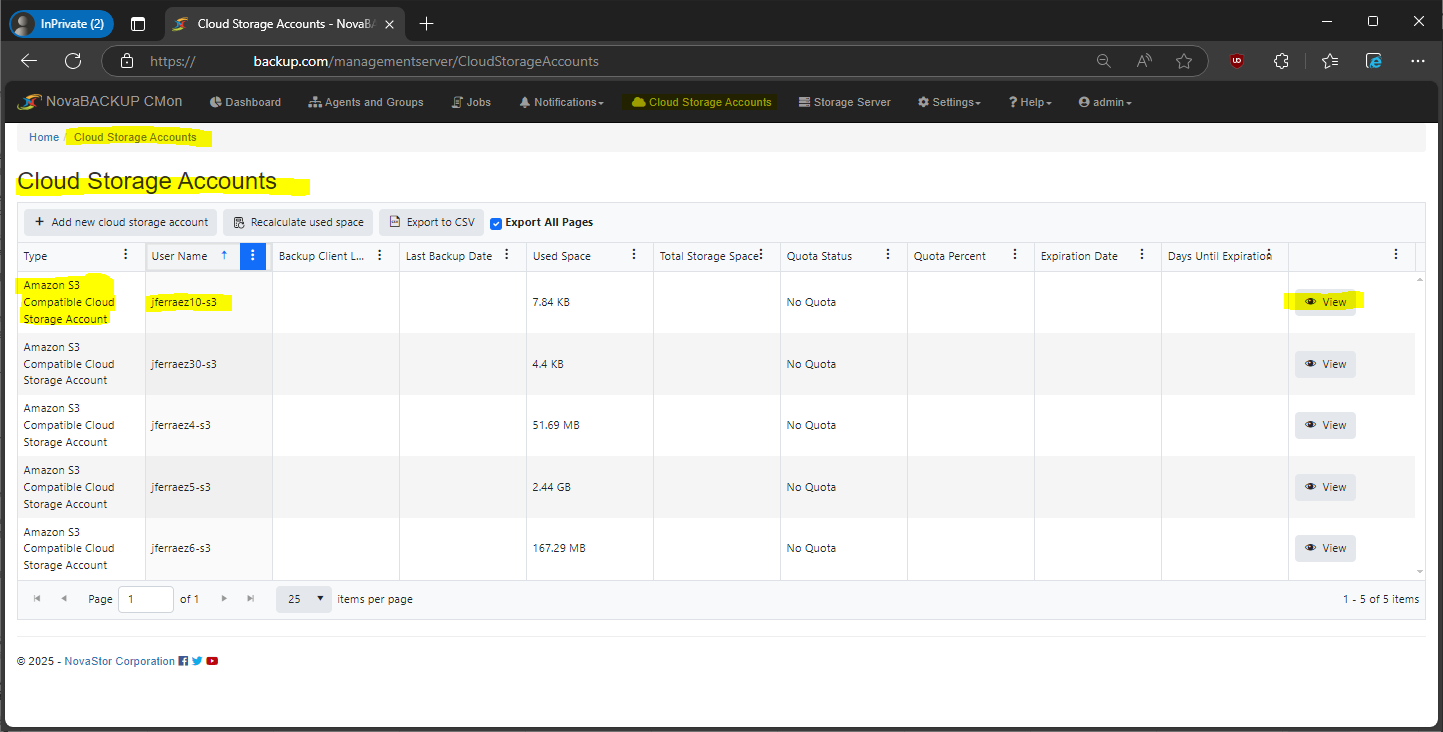Open the uBlock Origin extension icon
This screenshot has height=732, width=1443.
tap(1238, 61)
